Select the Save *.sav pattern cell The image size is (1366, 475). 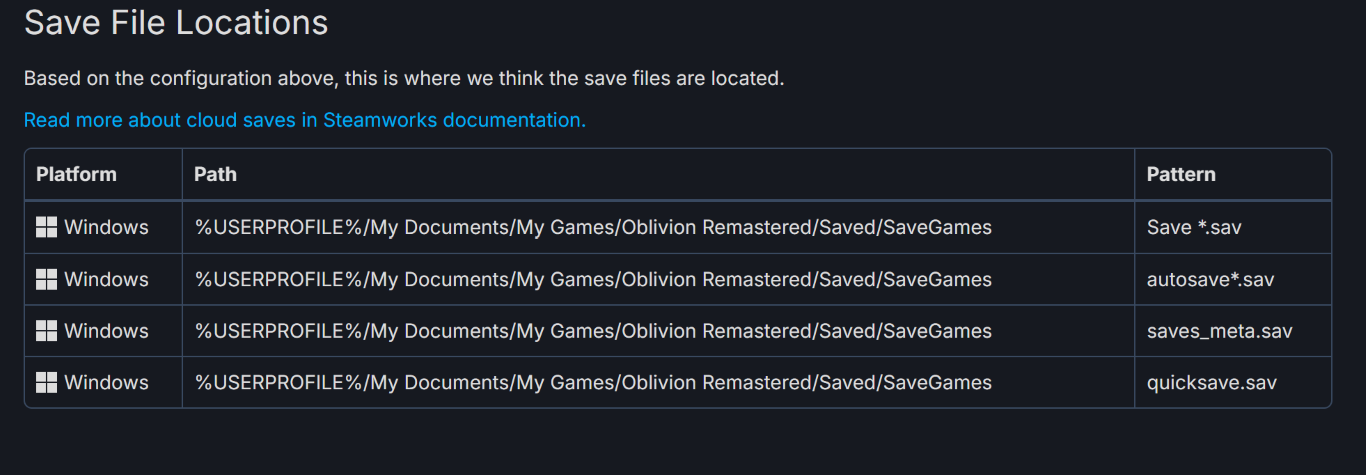point(1194,228)
